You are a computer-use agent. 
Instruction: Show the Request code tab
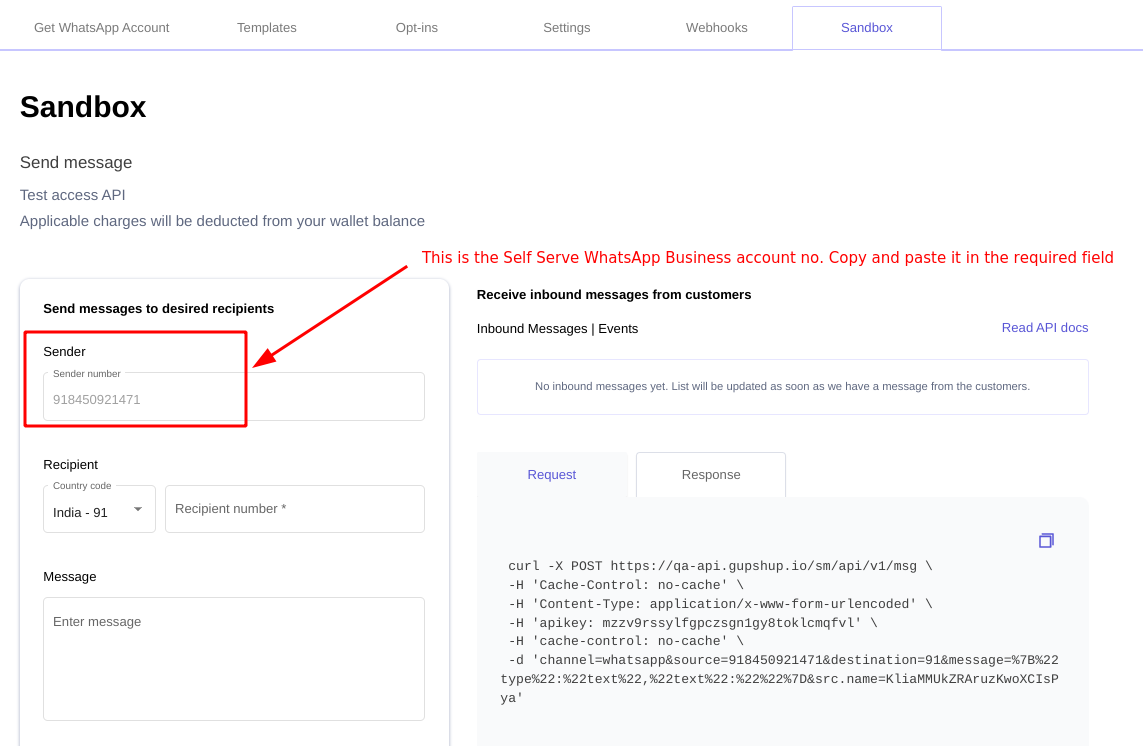point(552,475)
